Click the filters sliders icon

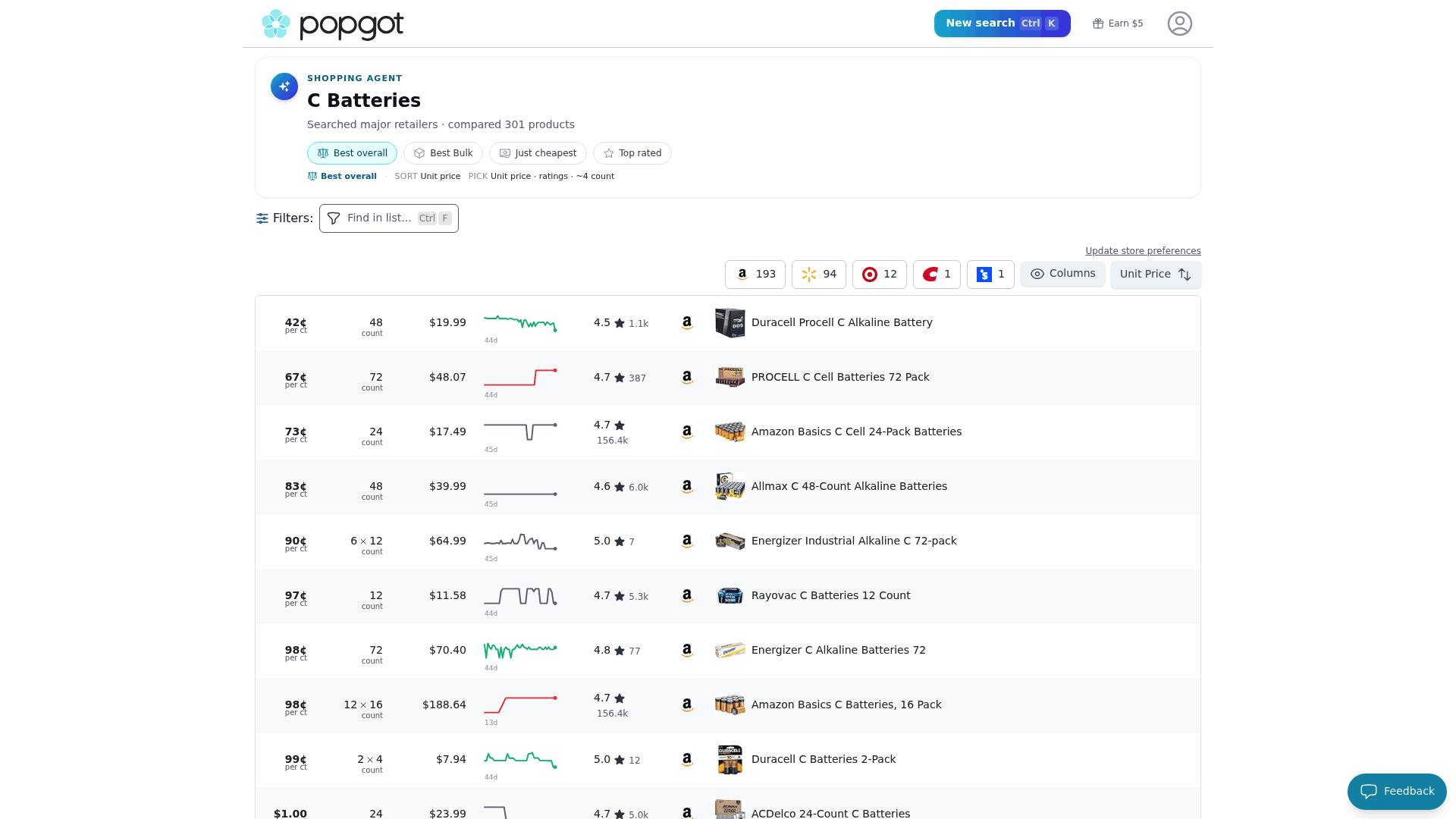(262, 218)
